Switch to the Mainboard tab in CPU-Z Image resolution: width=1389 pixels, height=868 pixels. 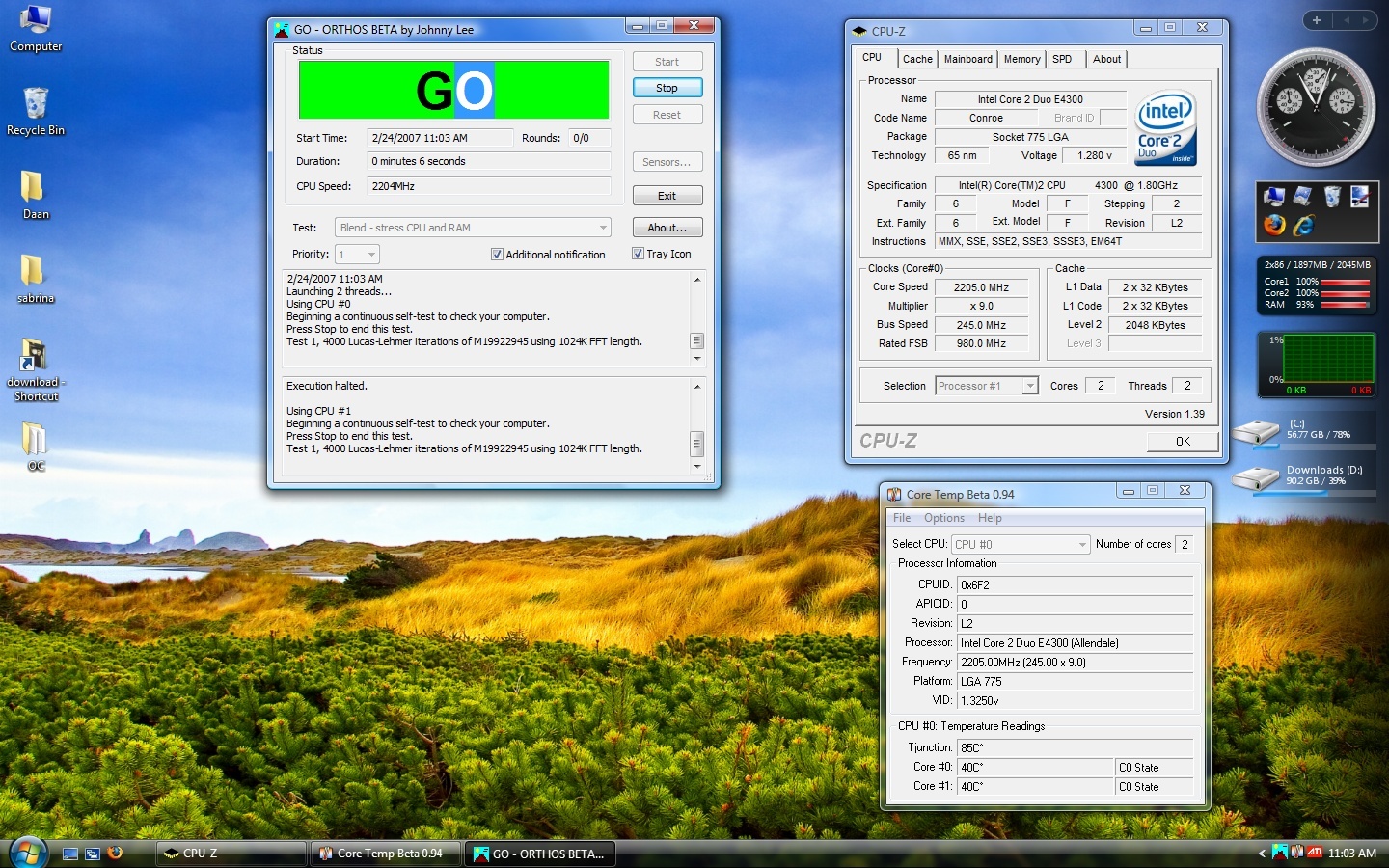click(968, 59)
